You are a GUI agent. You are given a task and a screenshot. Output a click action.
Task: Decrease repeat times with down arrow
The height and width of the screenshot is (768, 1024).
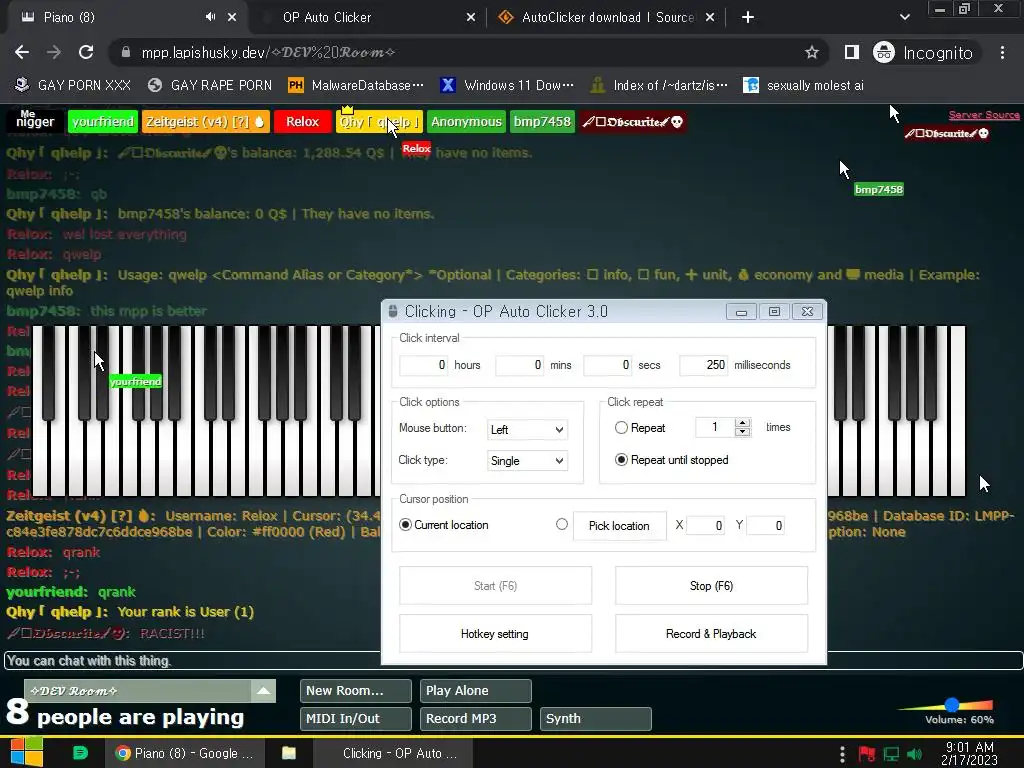tap(743, 432)
